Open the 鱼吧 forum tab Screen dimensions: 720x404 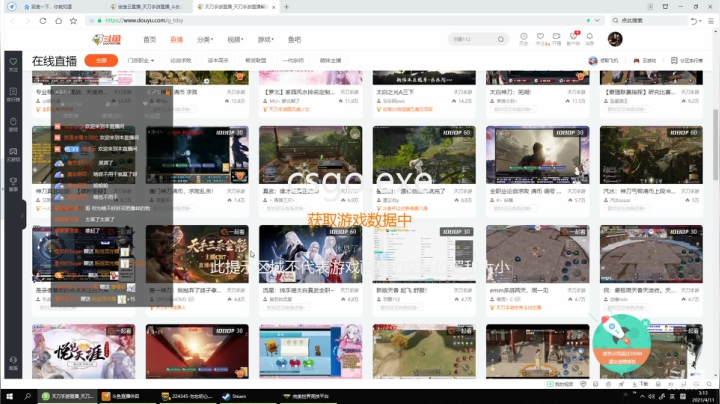point(294,39)
